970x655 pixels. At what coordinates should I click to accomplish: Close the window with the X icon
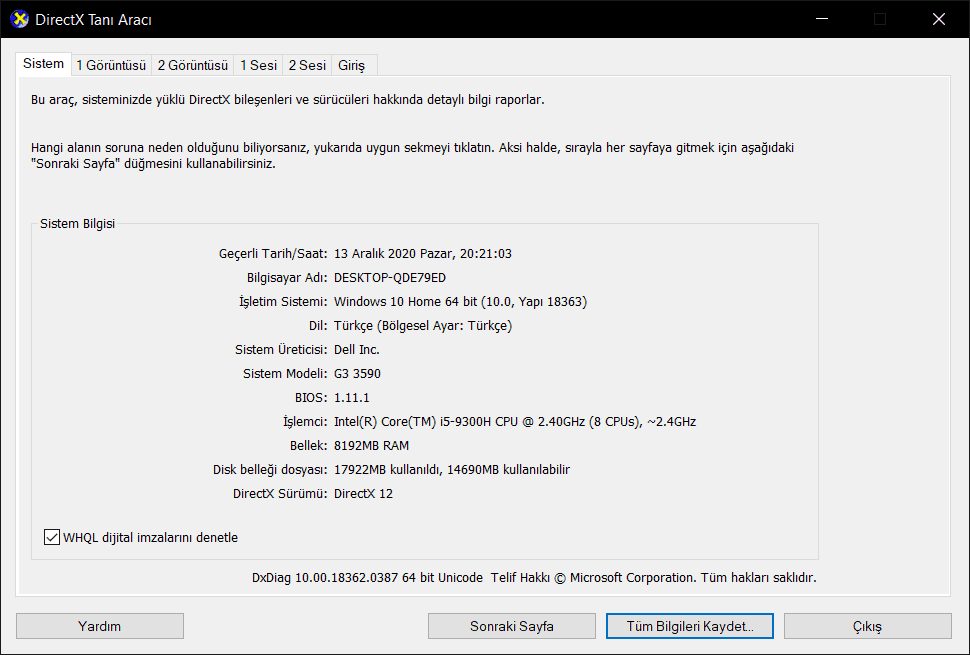coord(938,19)
